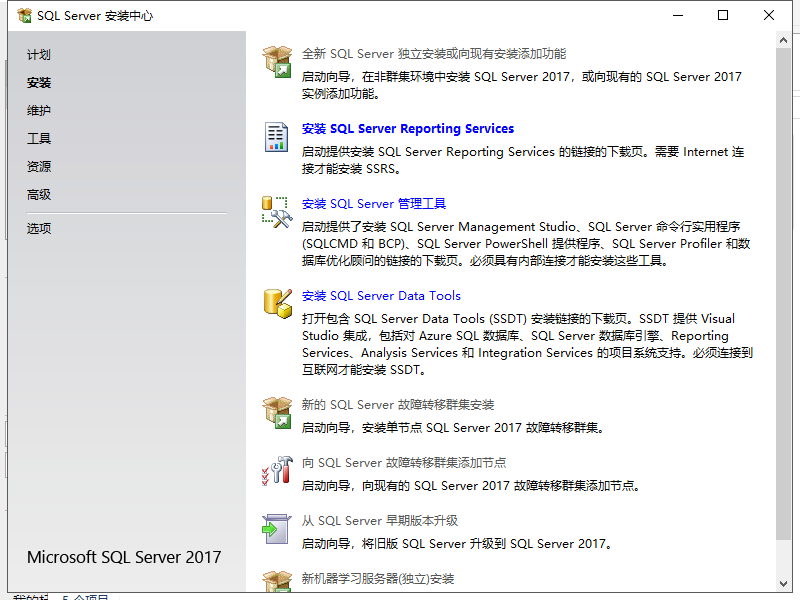Image resolution: width=800 pixels, height=600 pixels.
Task: Click the 早期版本升级 green arrow icon
Action: (277, 528)
